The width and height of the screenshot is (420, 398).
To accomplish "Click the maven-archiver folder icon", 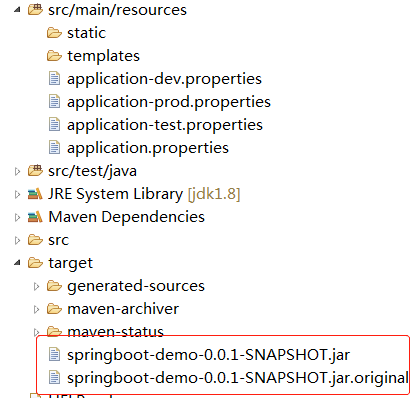I will 54,309.
